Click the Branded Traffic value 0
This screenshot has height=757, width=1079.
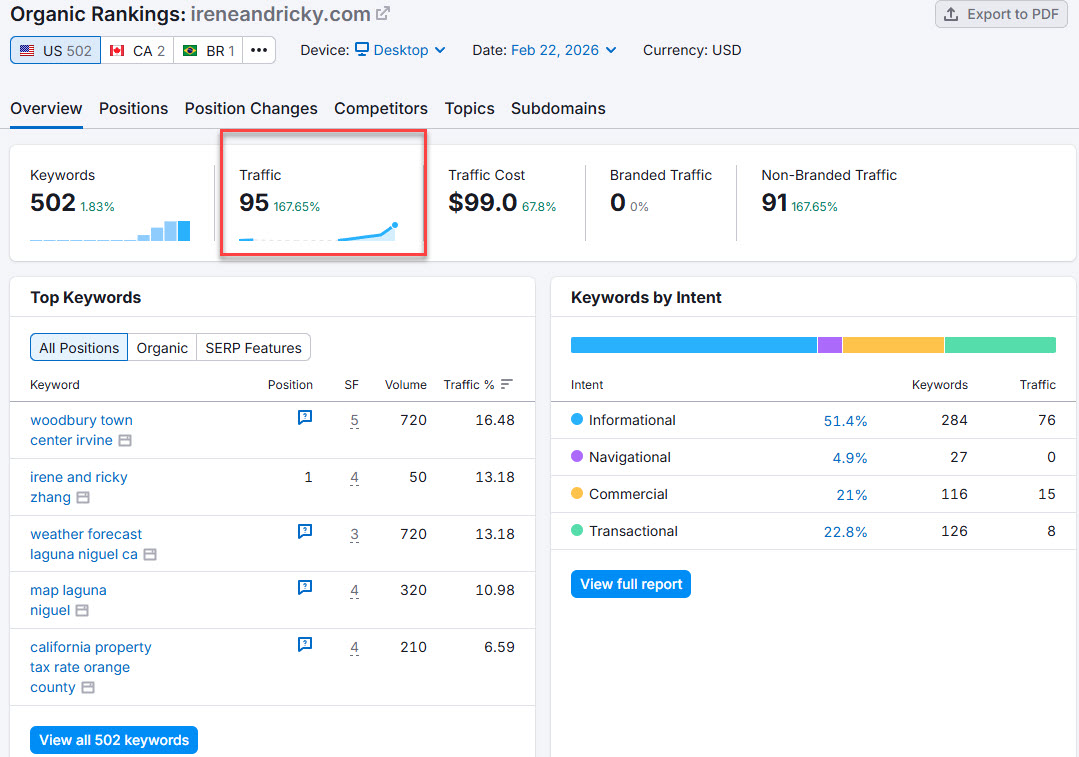[617, 202]
